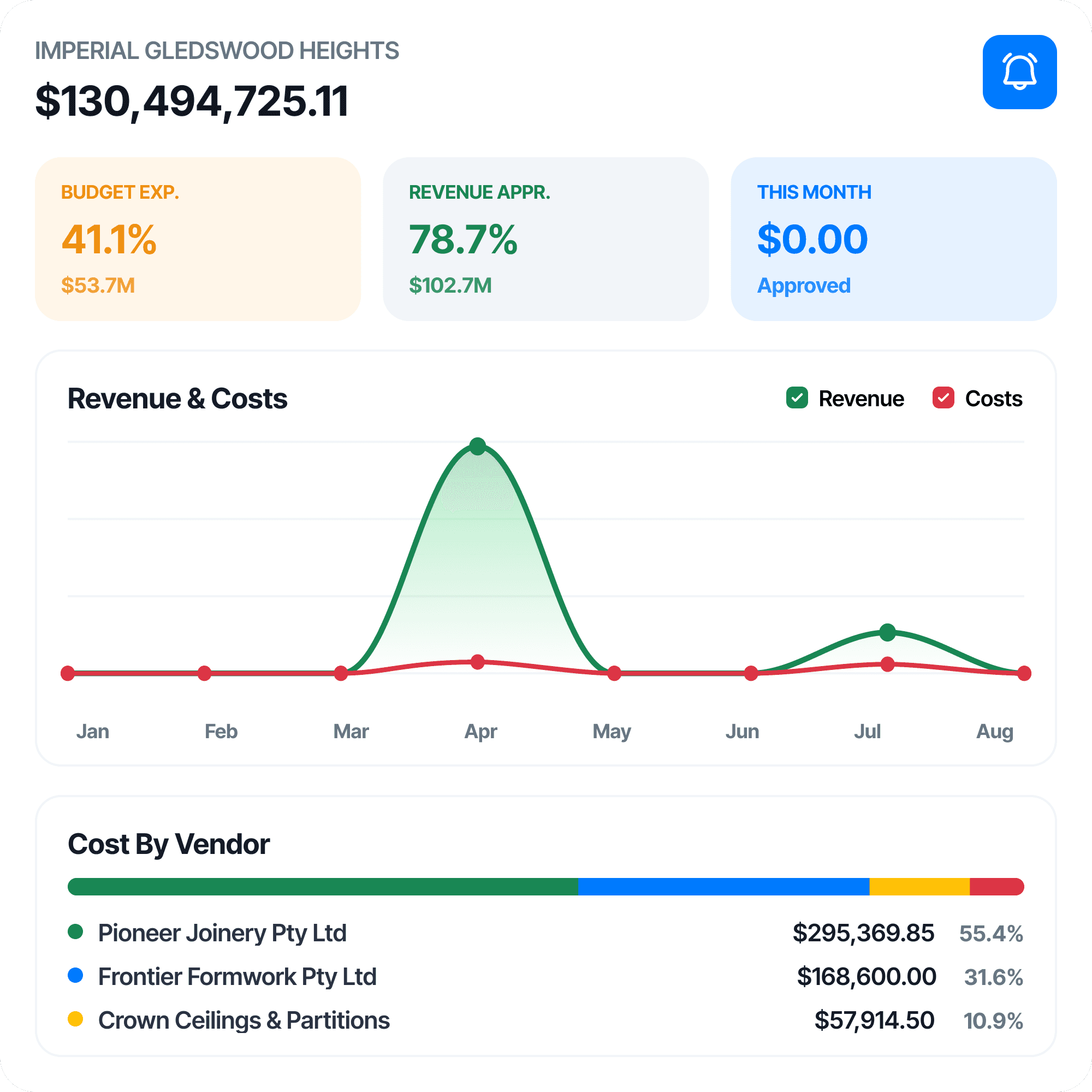Click the Feb axis label

(221, 732)
